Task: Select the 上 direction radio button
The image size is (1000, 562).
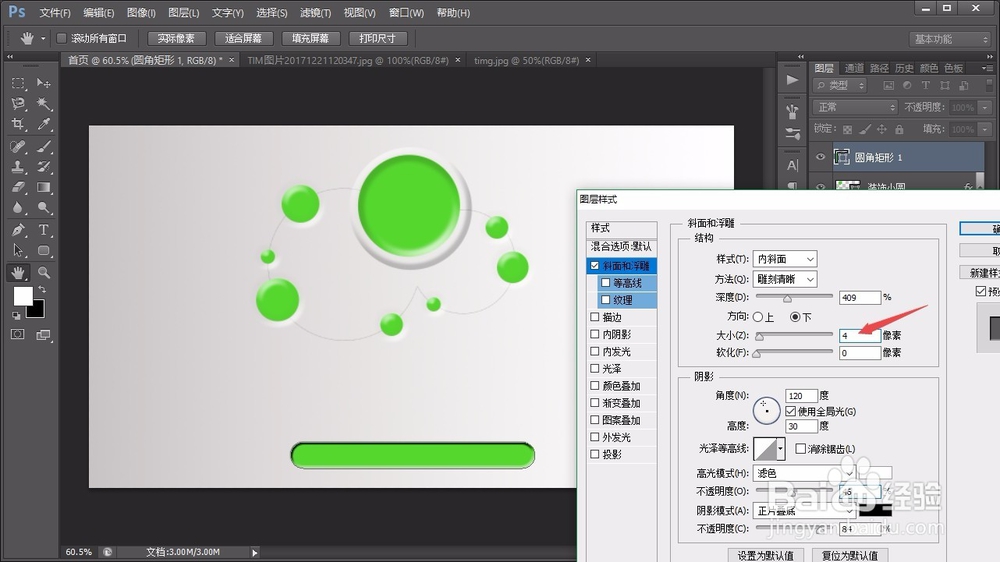Action: [x=758, y=316]
